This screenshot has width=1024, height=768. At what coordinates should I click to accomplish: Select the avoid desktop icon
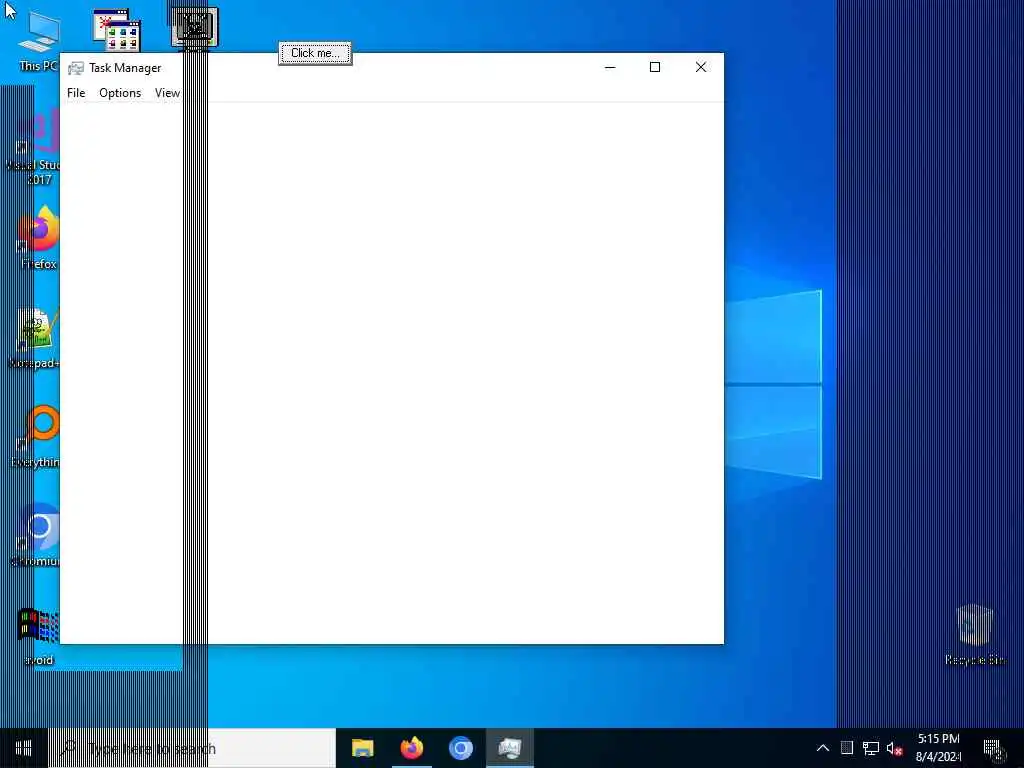pyautogui.click(x=38, y=636)
